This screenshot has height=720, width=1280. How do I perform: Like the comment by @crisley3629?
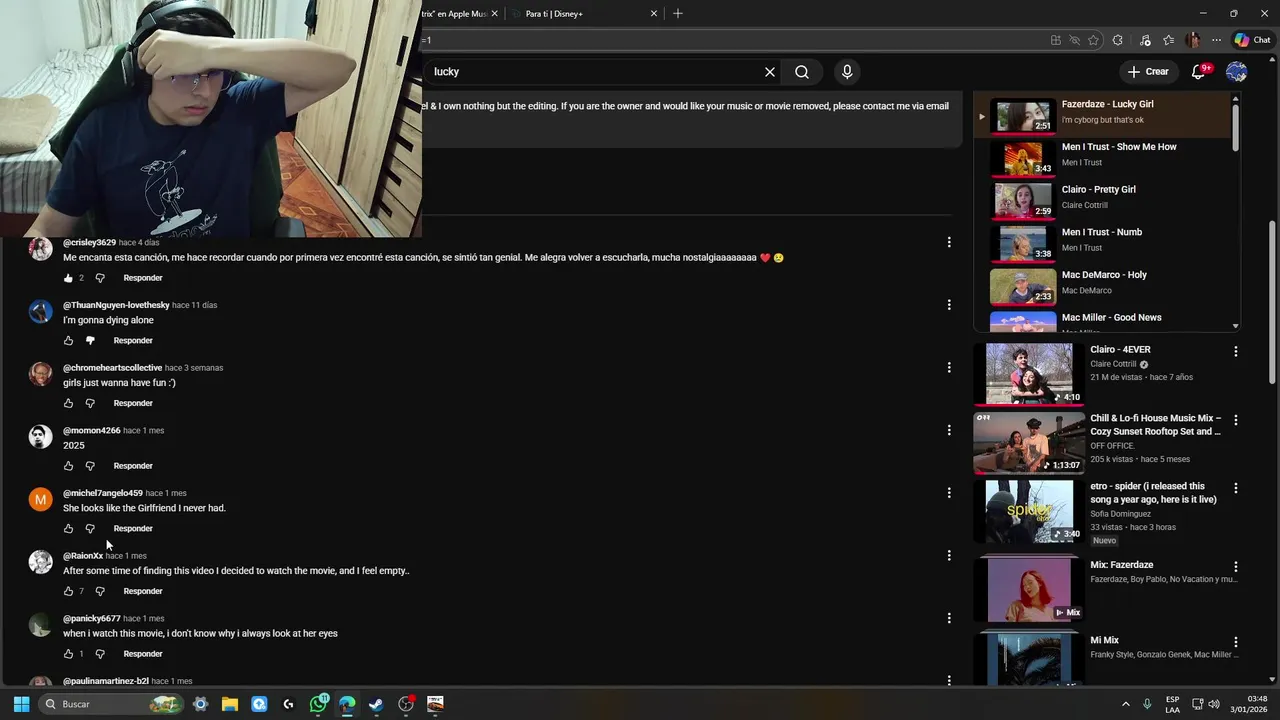(68, 278)
